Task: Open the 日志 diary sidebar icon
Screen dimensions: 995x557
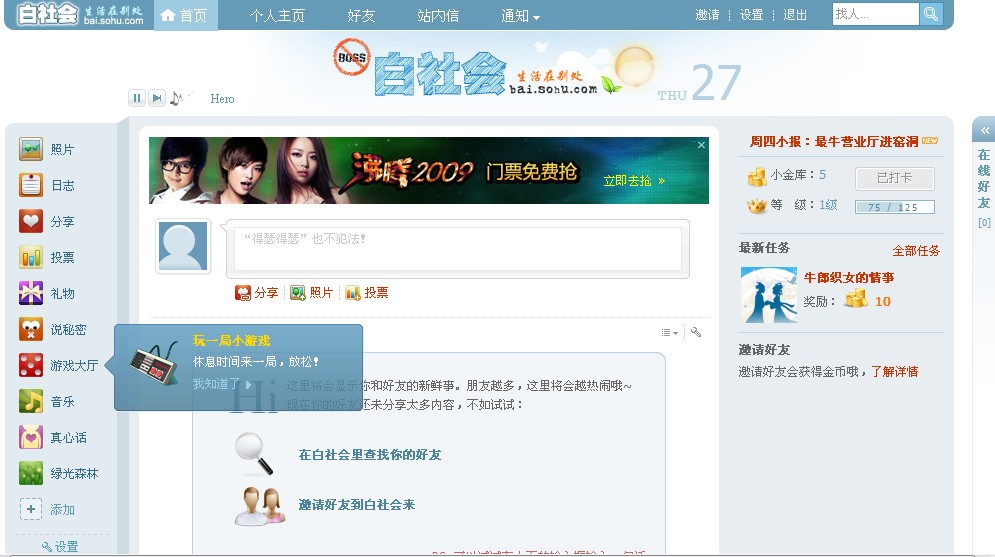Action: tap(30, 185)
